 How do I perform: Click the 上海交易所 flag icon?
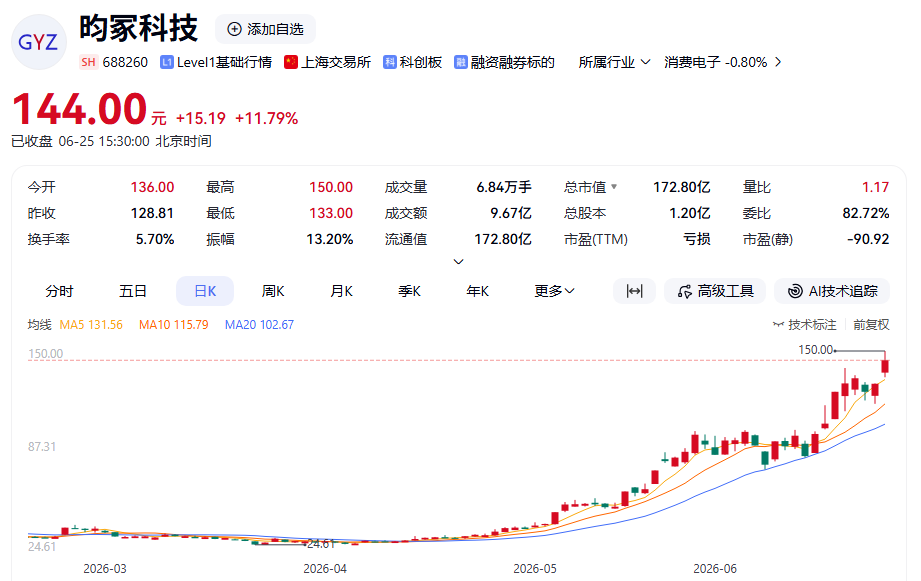click(x=291, y=62)
